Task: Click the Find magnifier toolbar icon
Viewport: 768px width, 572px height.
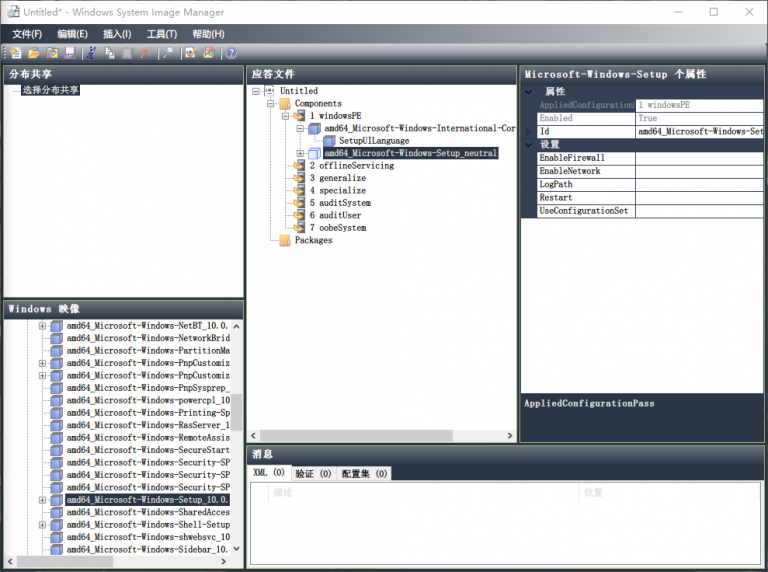Action: pos(168,53)
